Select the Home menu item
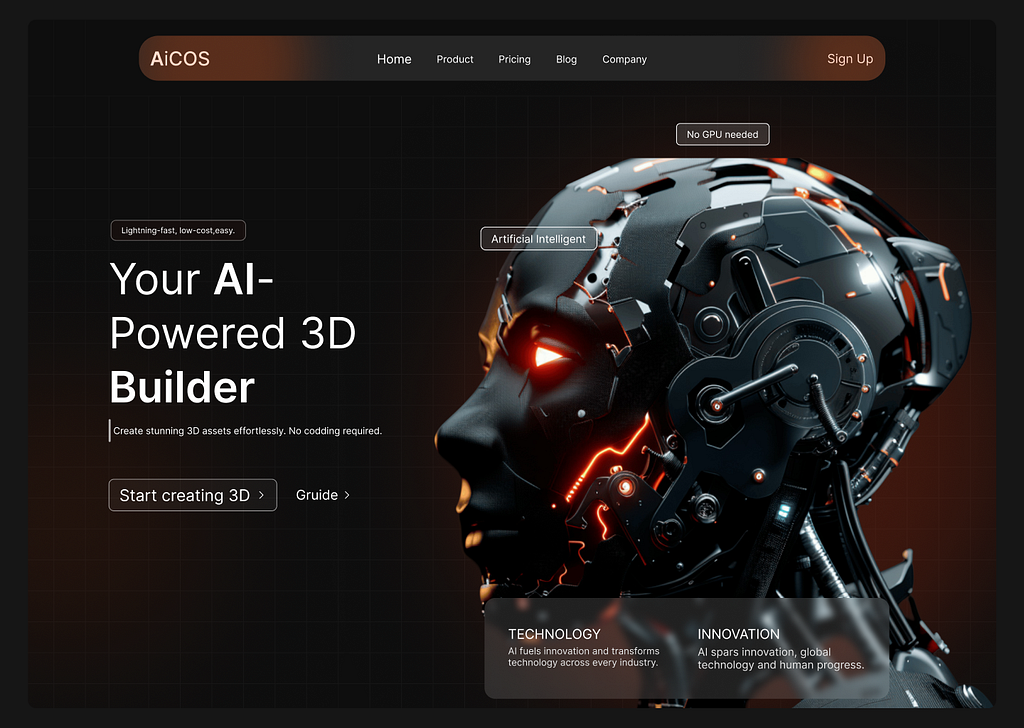This screenshot has width=1024, height=728. [x=394, y=59]
